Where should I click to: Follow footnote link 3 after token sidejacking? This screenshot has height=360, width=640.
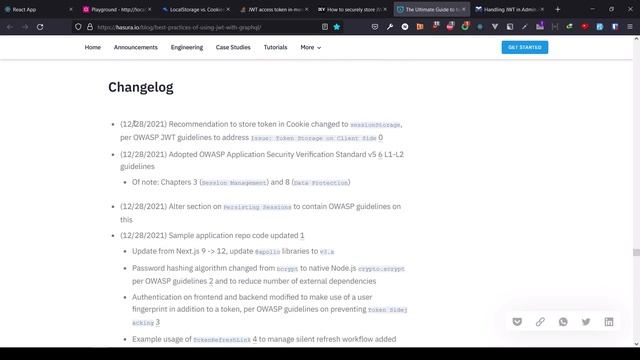coord(158,322)
